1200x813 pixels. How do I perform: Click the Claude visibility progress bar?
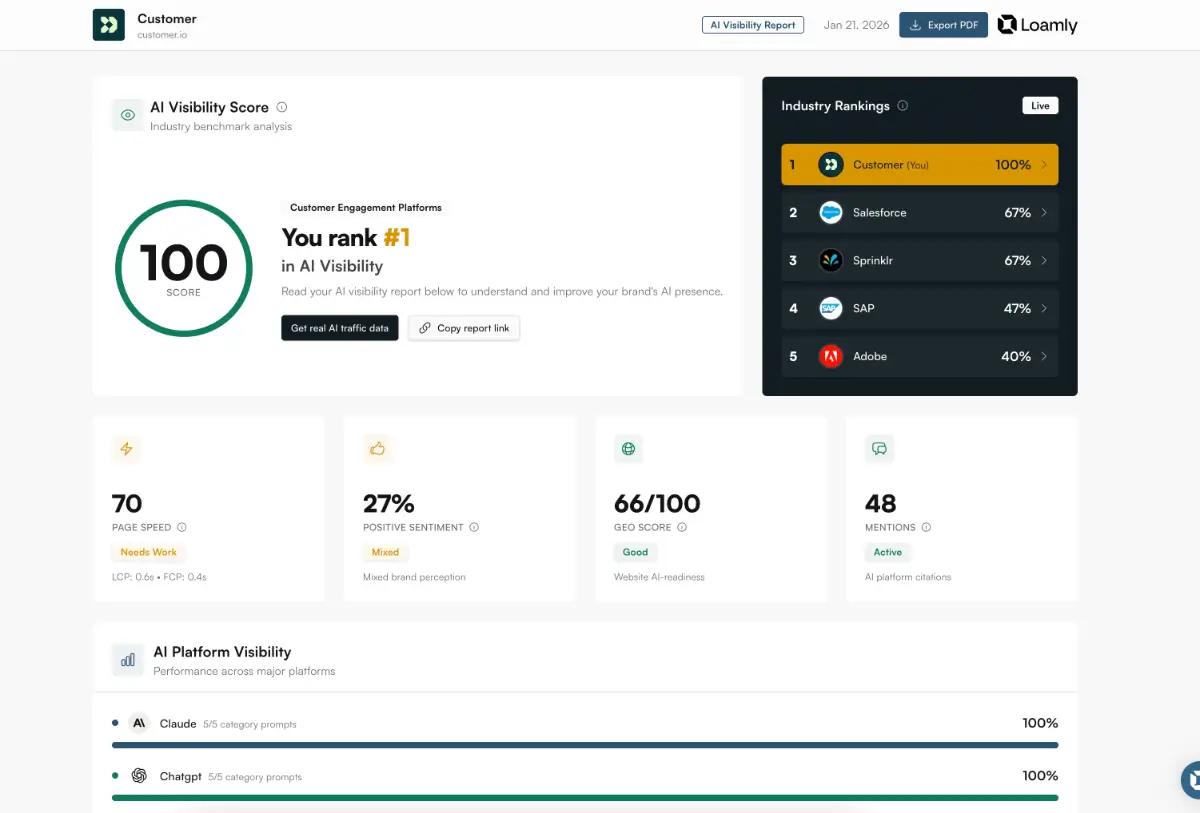click(585, 745)
